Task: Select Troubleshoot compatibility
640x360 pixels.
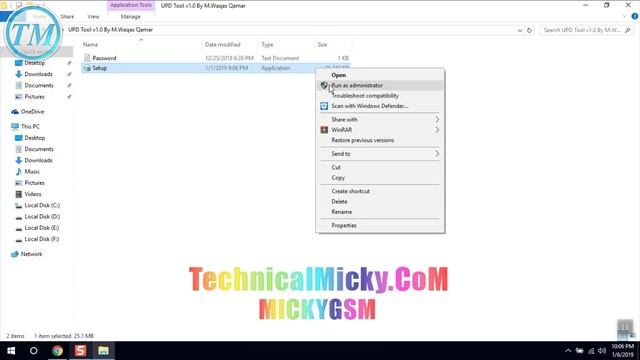Action: click(380, 96)
